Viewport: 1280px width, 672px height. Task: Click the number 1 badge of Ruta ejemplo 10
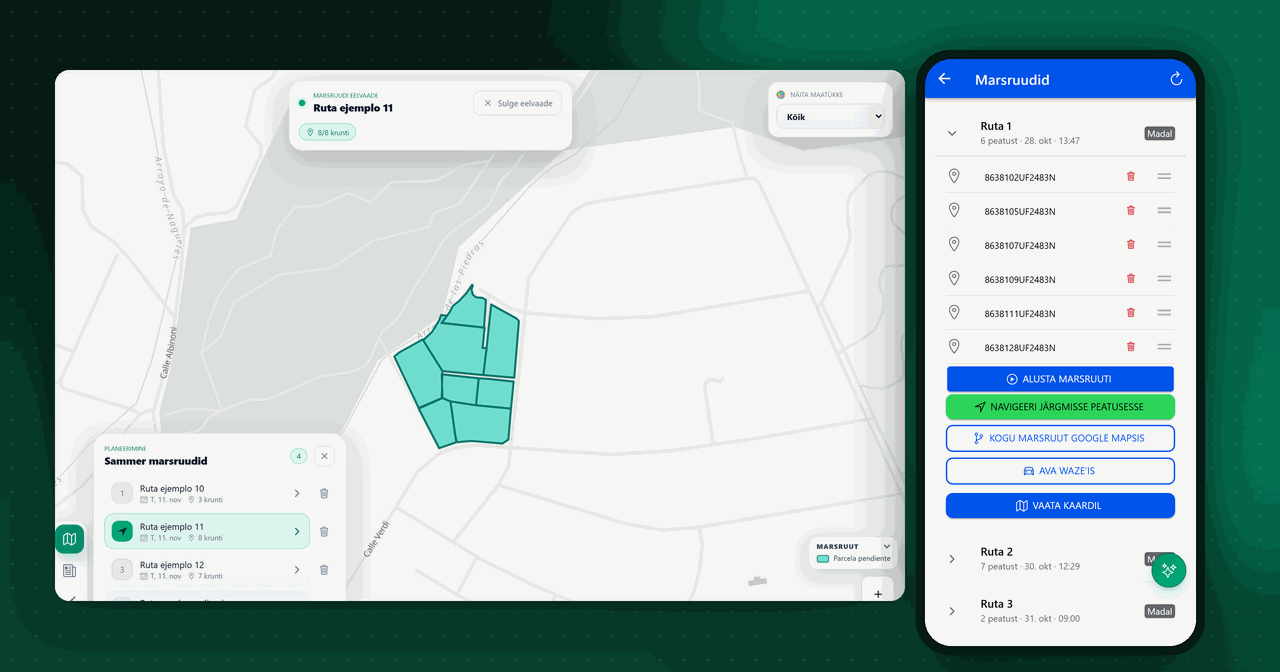coord(122,493)
